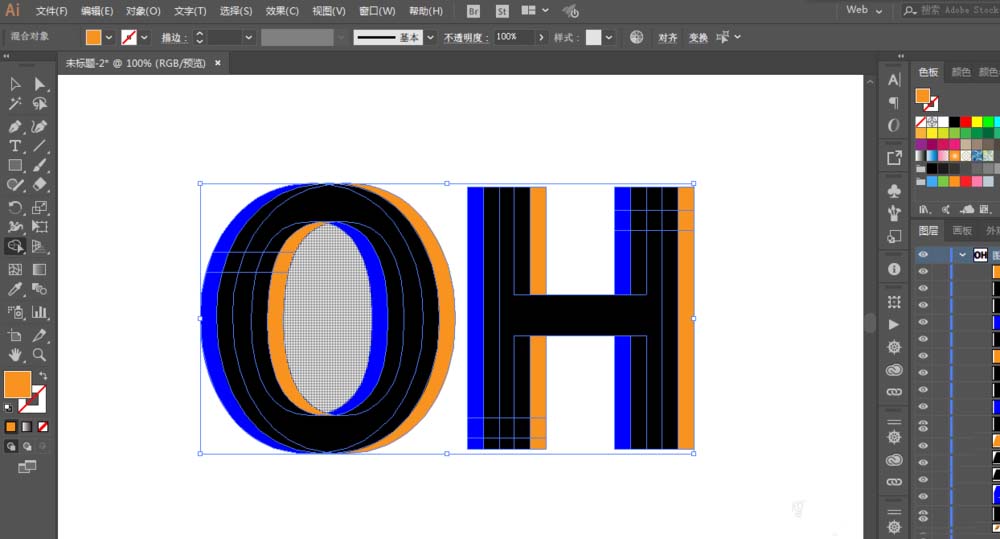This screenshot has height=539, width=1000.
Task: Choose the Zoom magnifier tool
Action: pos(40,355)
